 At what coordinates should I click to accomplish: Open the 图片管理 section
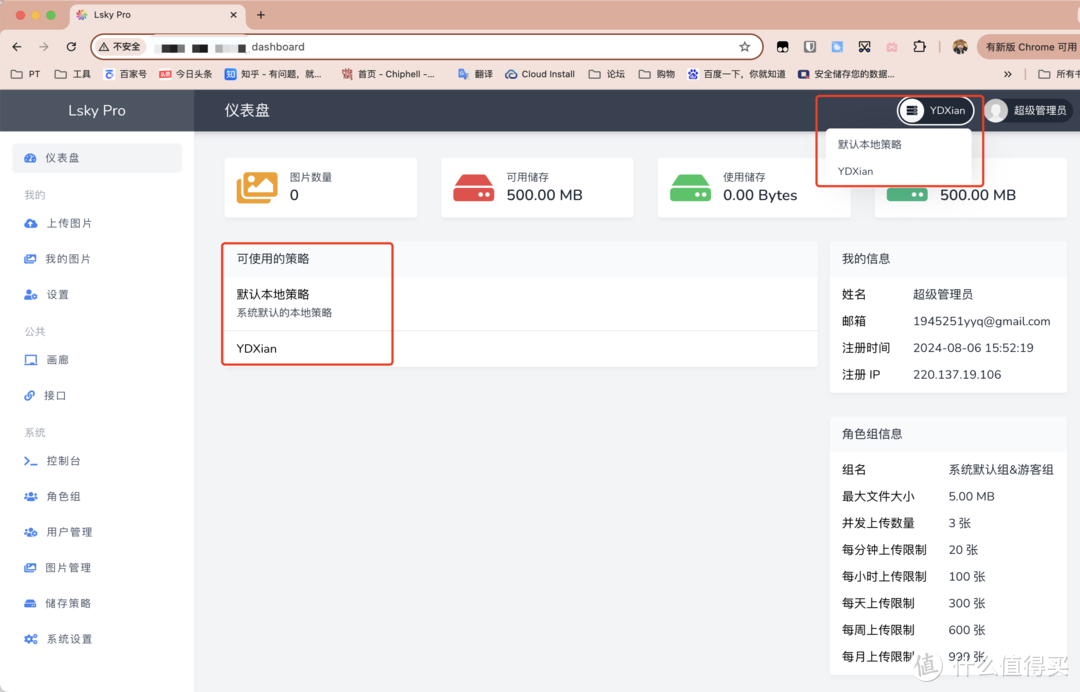(67, 567)
